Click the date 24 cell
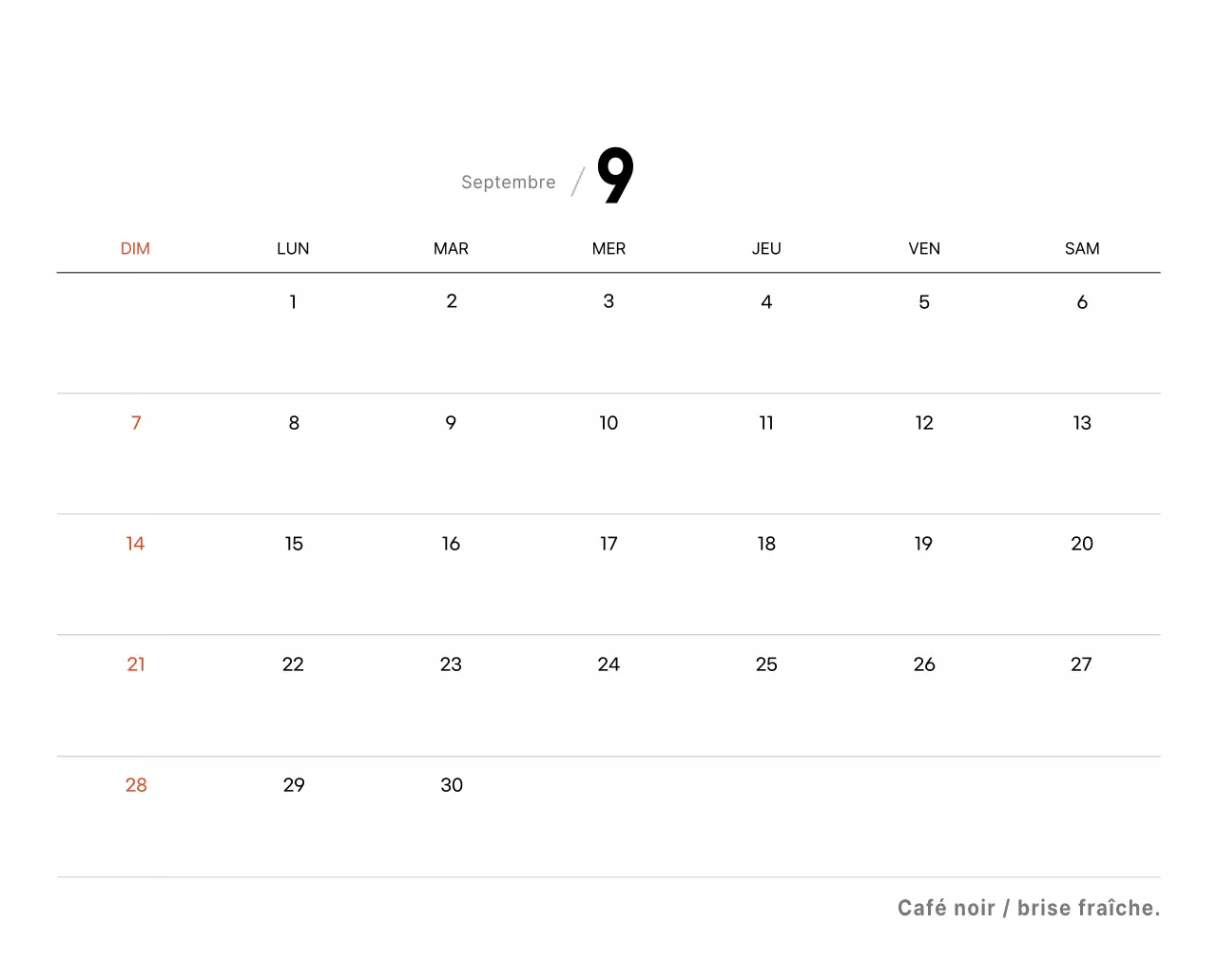The height and width of the screenshot is (980, 1217). click(x=608, y=664)
